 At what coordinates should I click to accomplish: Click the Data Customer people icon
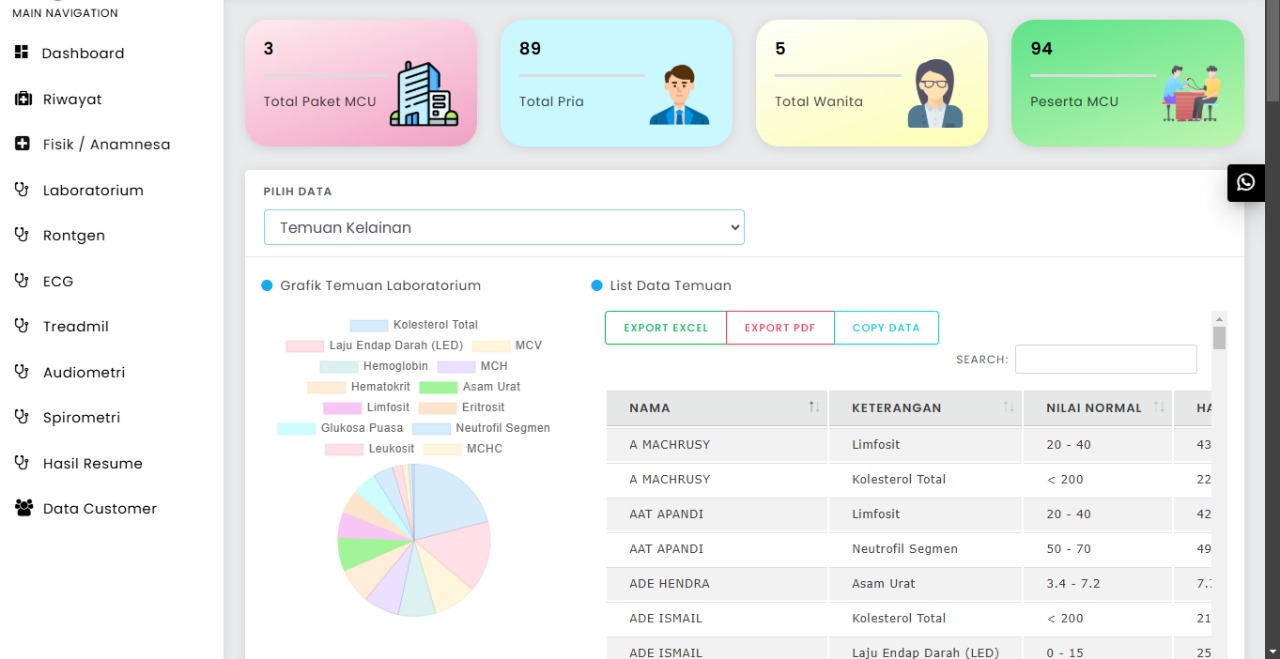point(23,508)
